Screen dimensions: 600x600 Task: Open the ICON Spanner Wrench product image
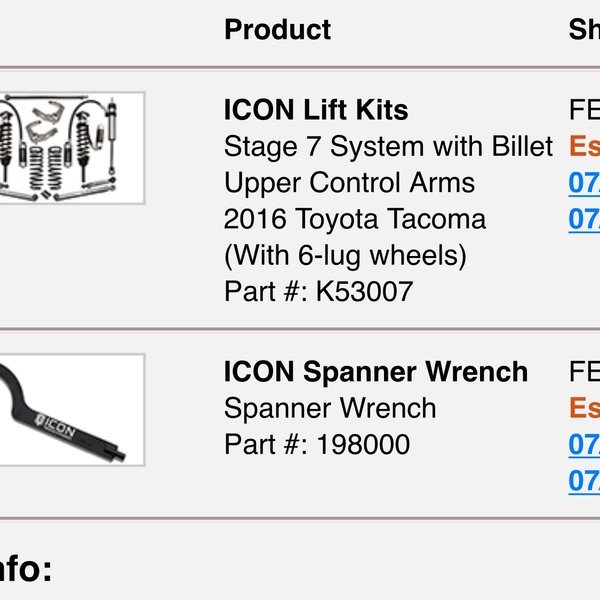click(x=72, y=410)
